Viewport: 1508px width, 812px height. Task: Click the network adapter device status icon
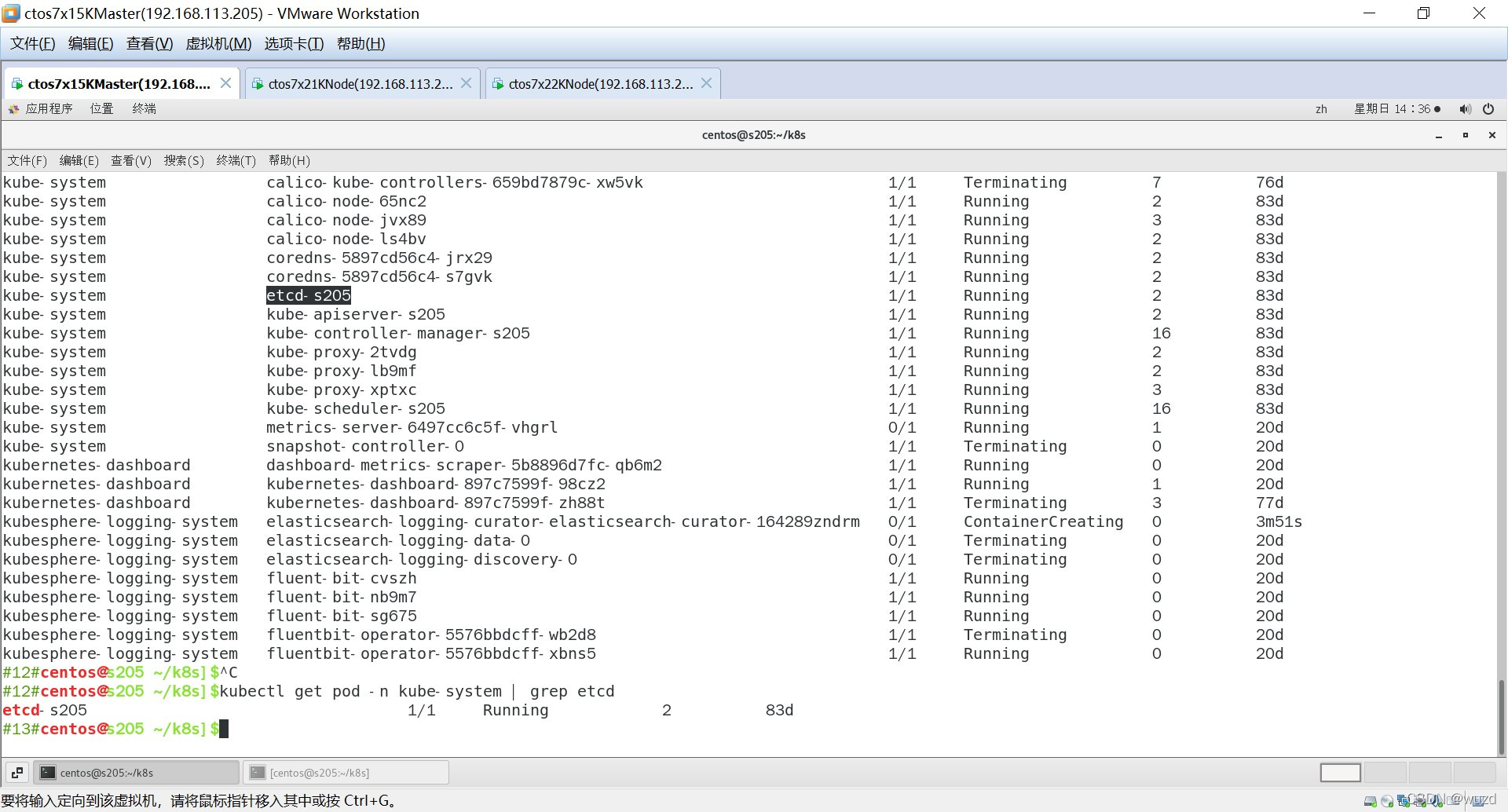1404,802
